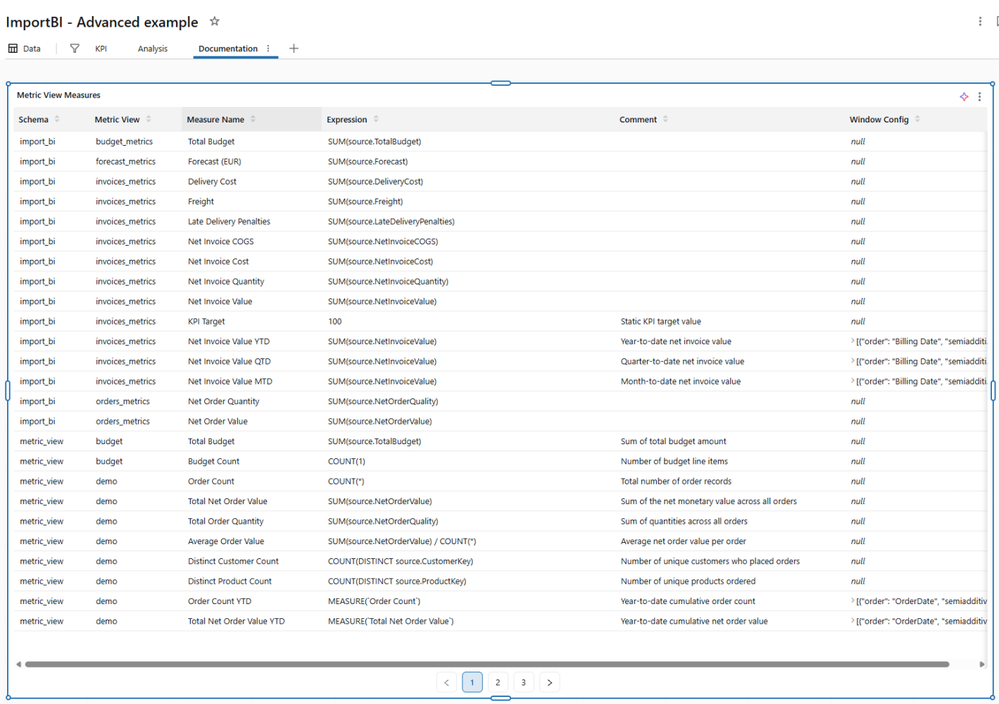
Task: Switch to the KPI tab
Action: tap(101, 48)
